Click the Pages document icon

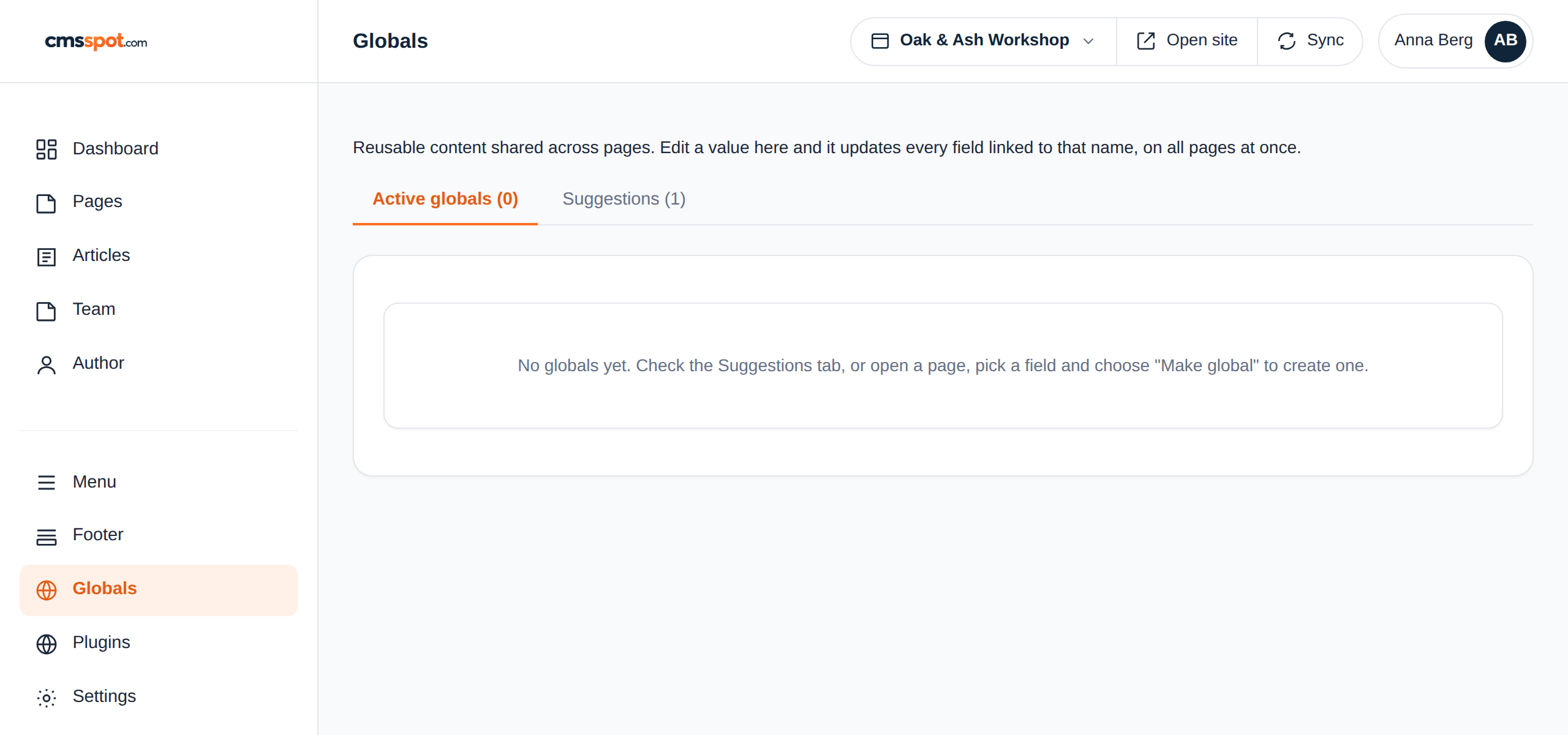(47, 203)
